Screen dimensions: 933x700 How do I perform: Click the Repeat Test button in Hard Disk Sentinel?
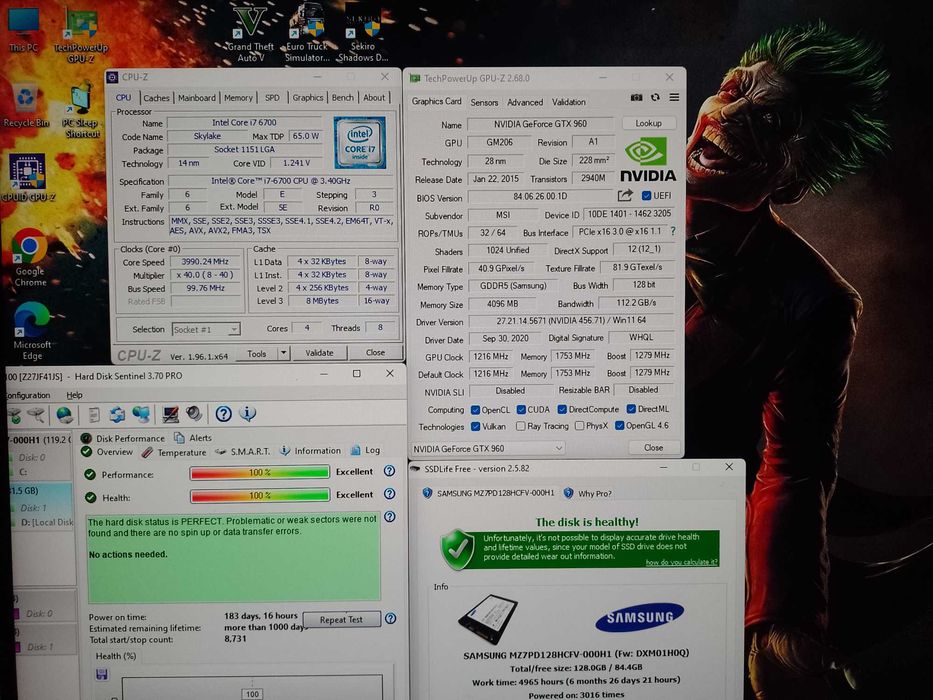342,620
